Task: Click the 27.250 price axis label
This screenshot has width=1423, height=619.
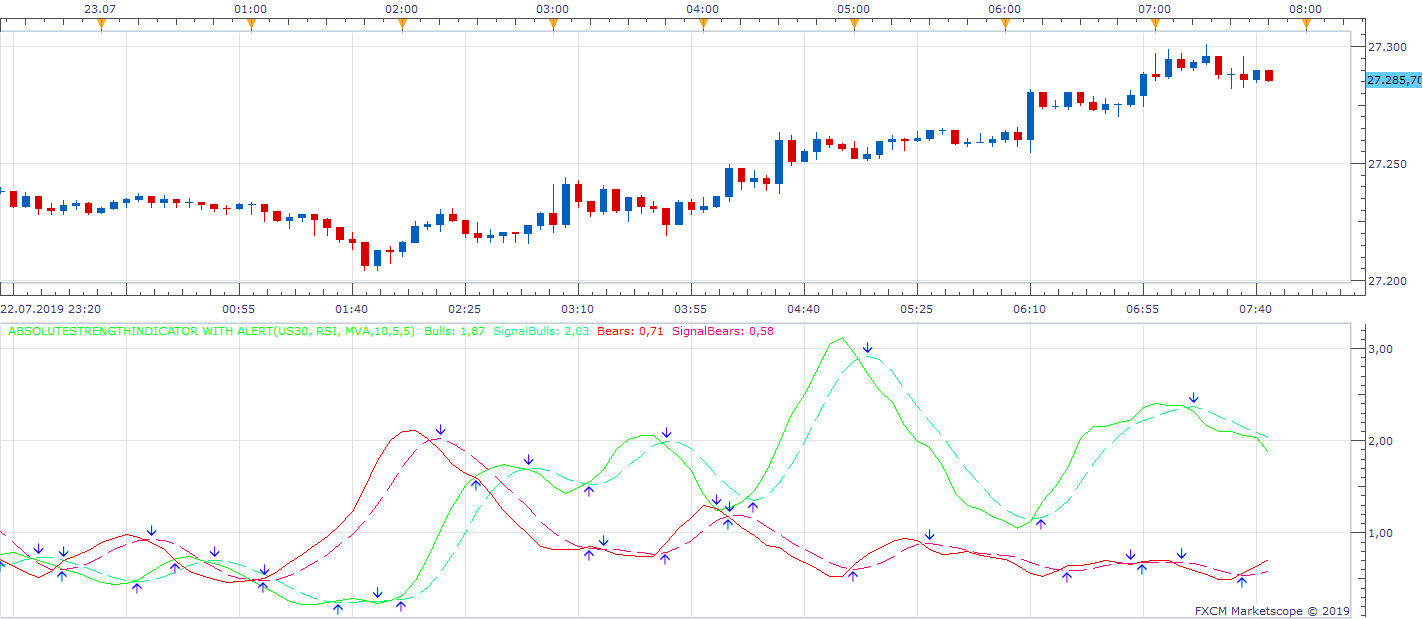Action: 1386,164
